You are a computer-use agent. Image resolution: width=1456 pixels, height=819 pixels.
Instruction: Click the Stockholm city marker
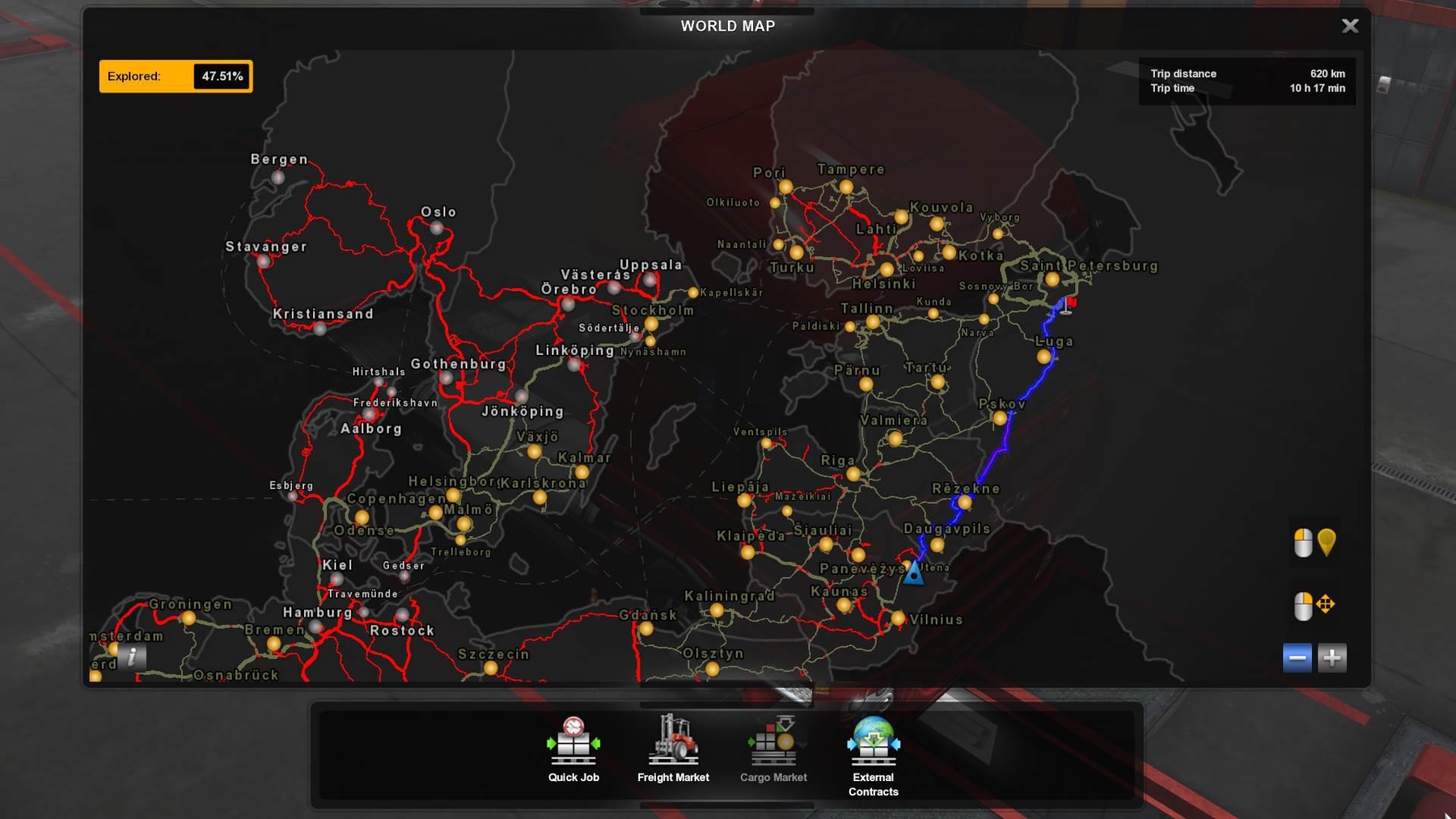(651, 324)
